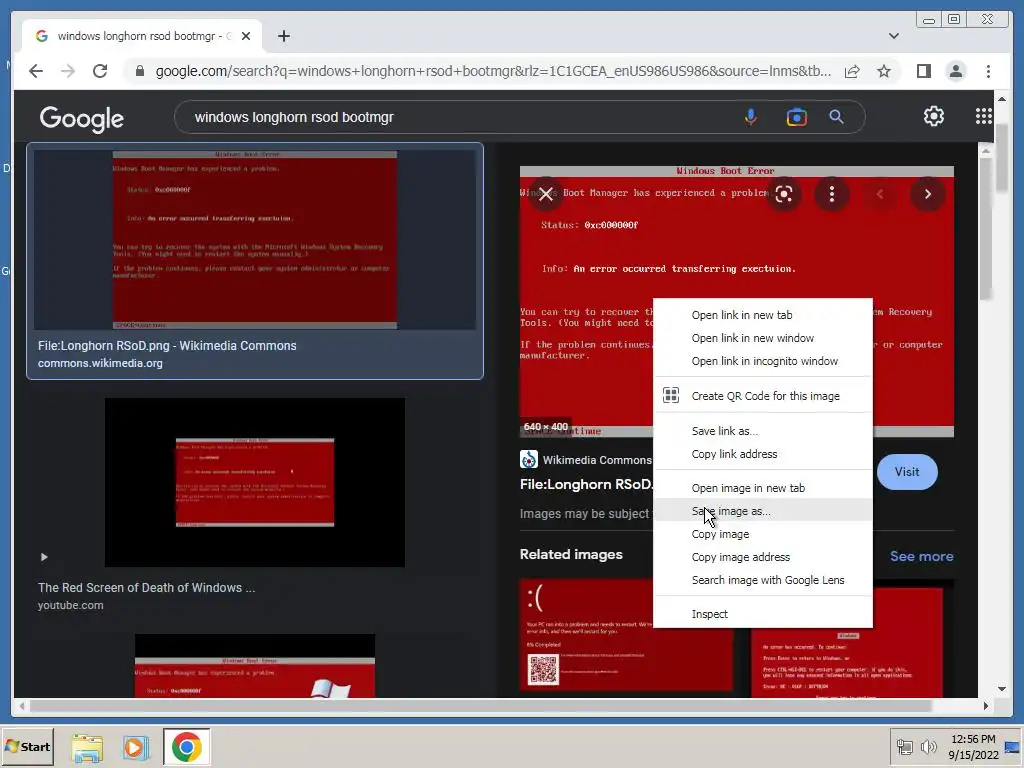This screenshot has height=768, width=1024.
Task: Reload the page with the refresh icon
Action: pos(100,71)
